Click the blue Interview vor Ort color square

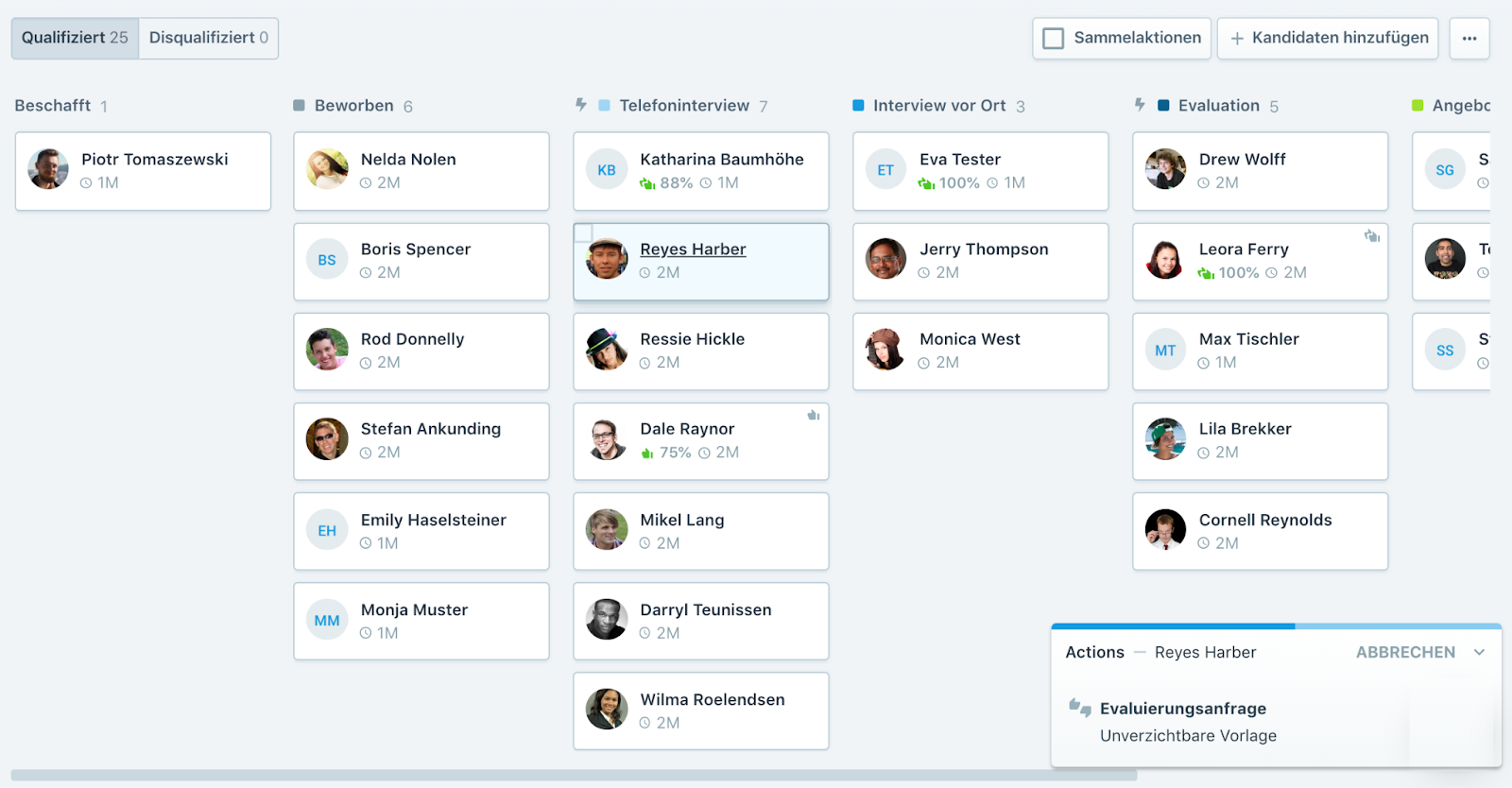pos(858,106)
